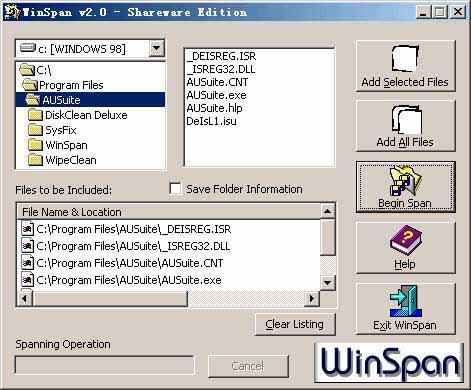Click the Add All Files button
Screen dimensions: 471x390
pyautogui.click(x=405, y=126)
